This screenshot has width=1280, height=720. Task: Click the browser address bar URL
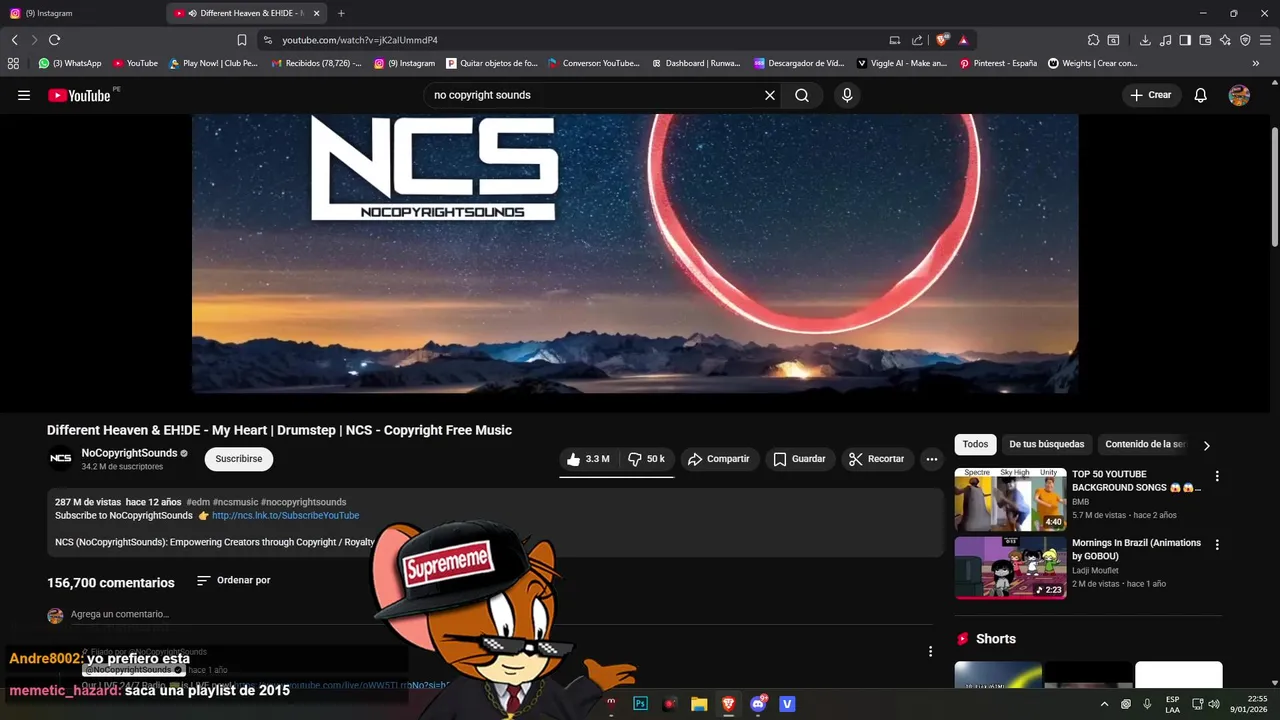[x=360, y=40]
